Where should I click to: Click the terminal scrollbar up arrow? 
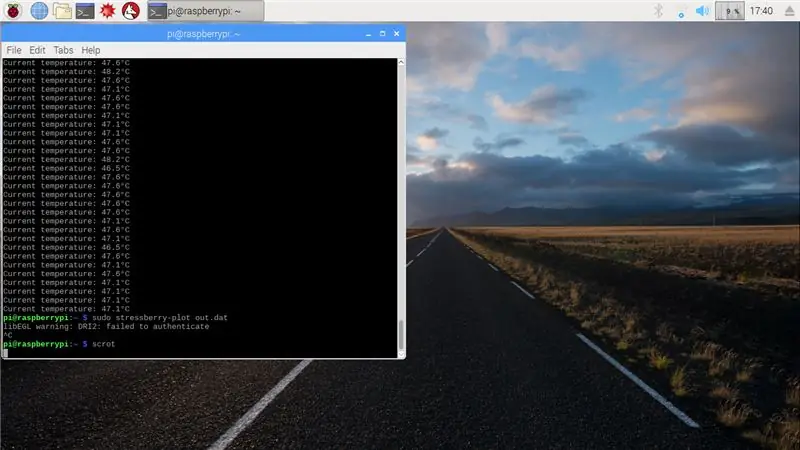click(401, 62)
